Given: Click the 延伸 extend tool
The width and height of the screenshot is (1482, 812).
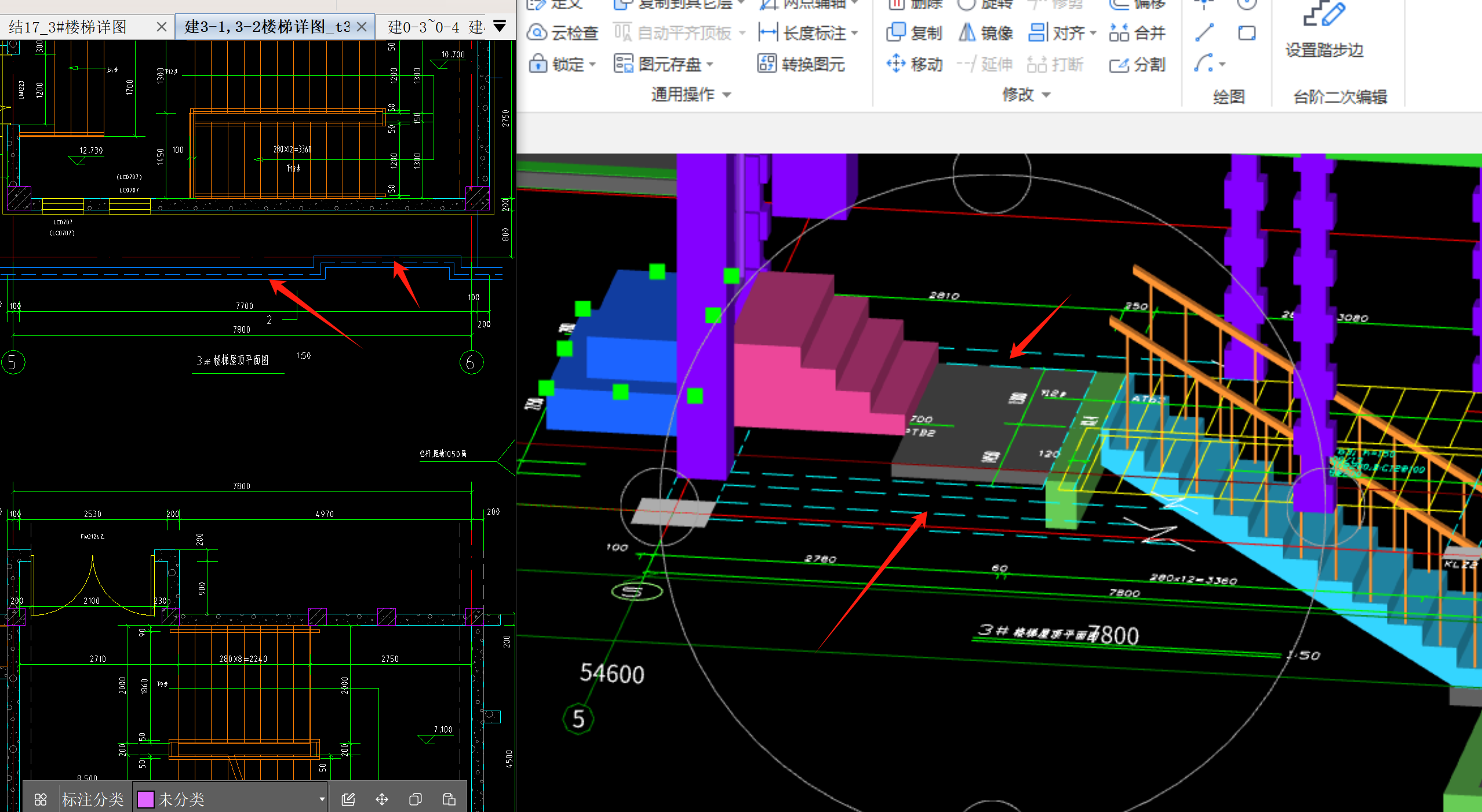Looking at the screenshot, I should coord(984,63).
